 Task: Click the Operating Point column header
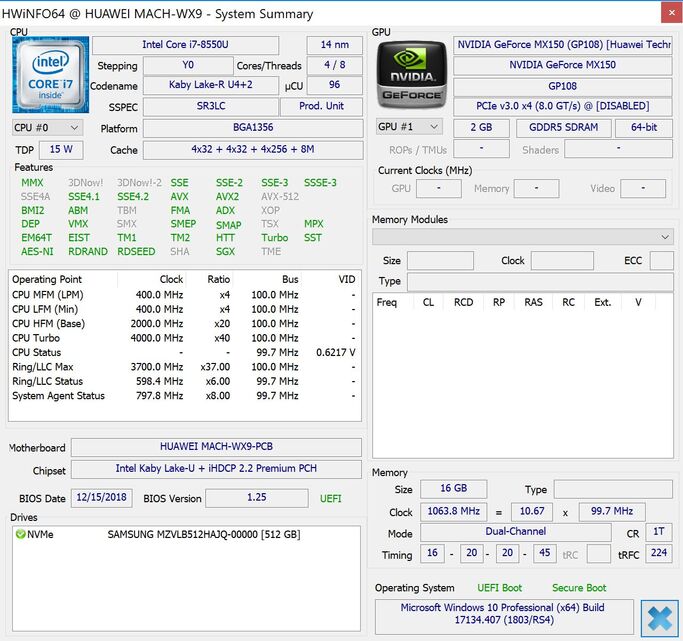pos(48,279)
